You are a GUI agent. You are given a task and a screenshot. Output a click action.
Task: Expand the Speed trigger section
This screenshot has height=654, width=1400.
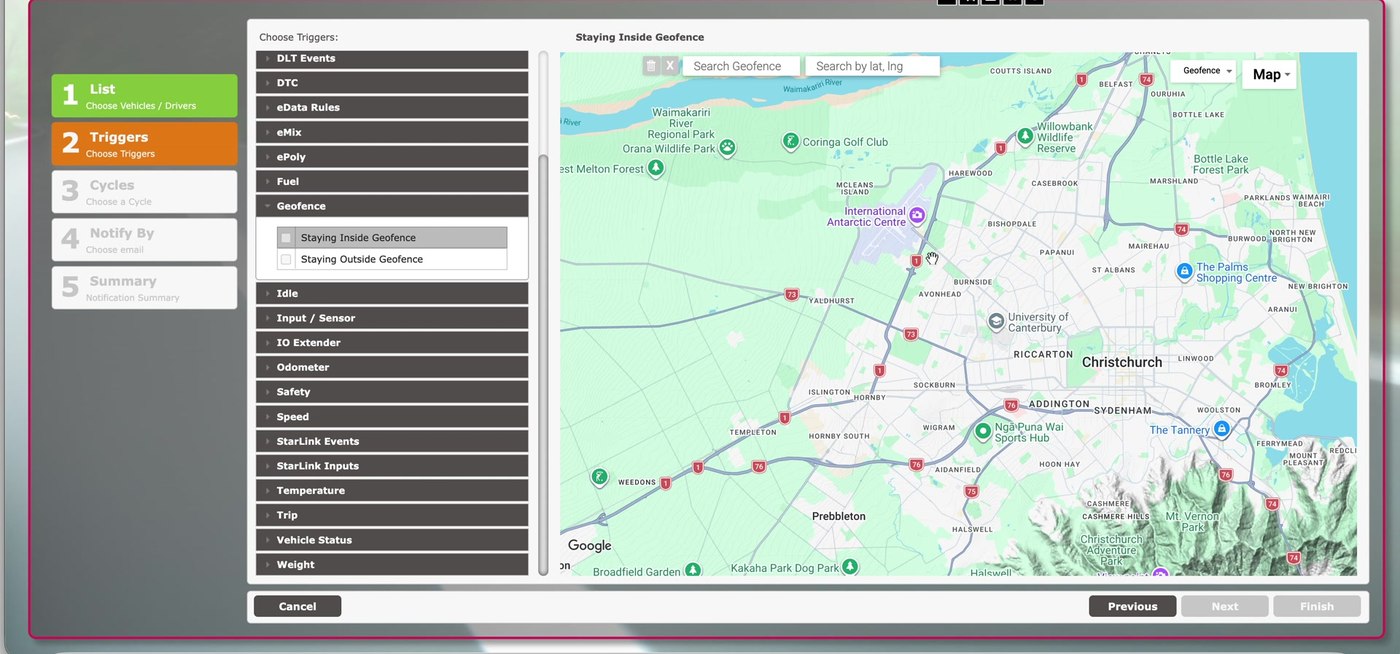pos(392,416)
